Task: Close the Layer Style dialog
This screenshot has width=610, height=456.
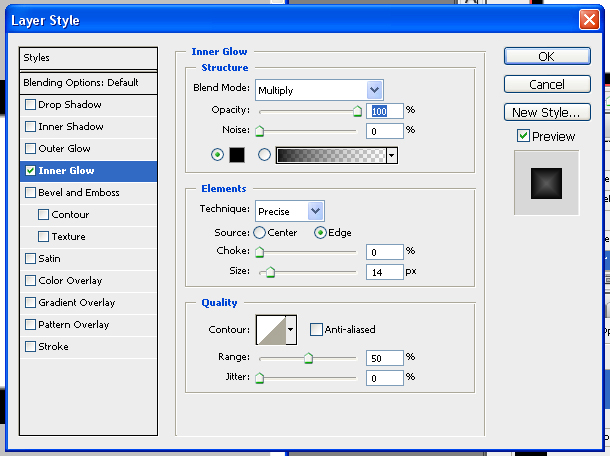Action: (589, 20)
